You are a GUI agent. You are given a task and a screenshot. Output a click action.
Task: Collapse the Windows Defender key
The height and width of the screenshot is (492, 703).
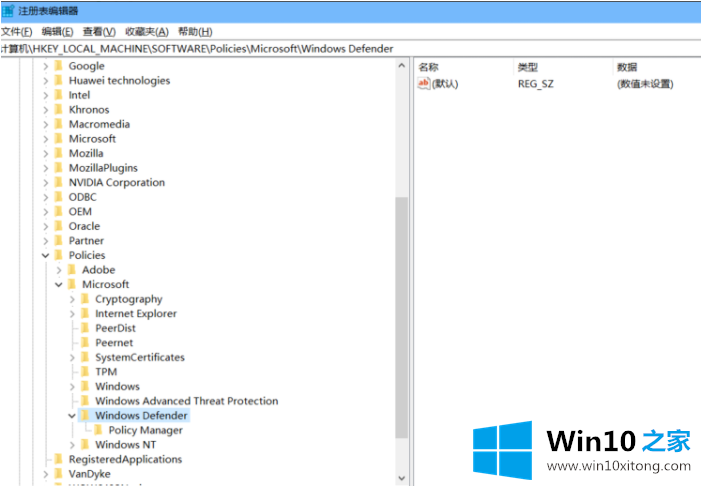(72, 416)
